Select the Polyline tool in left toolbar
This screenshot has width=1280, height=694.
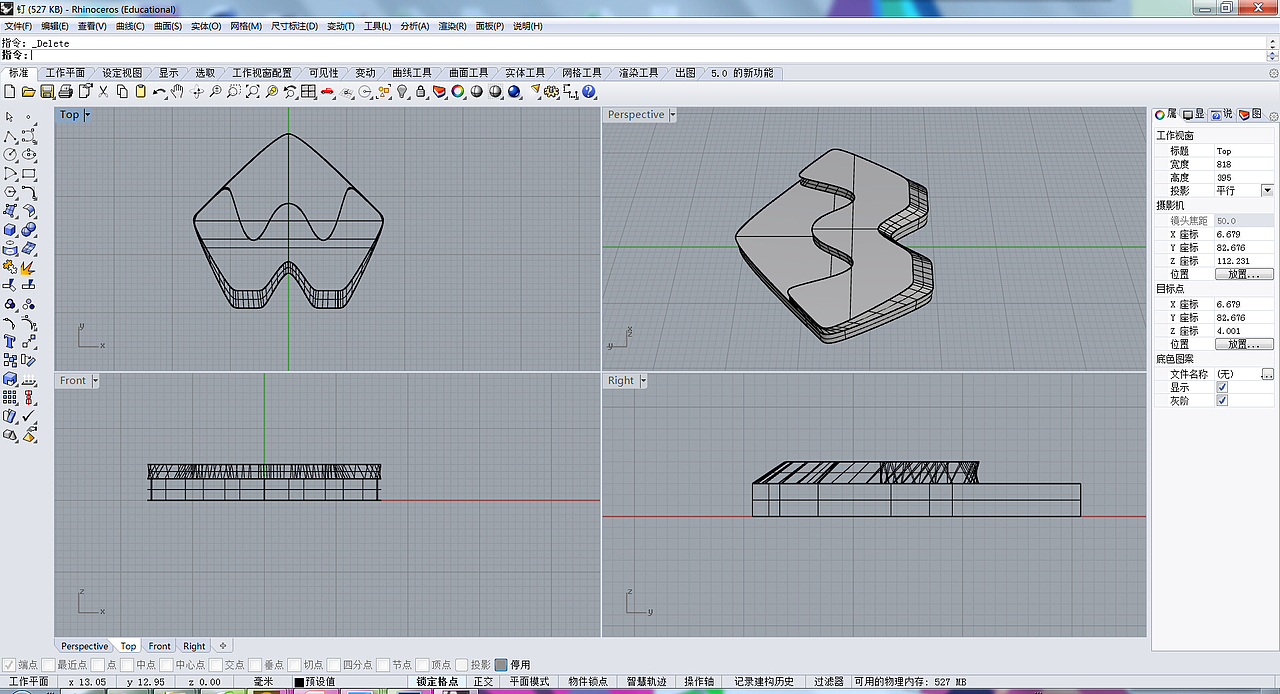coord(10,135)
